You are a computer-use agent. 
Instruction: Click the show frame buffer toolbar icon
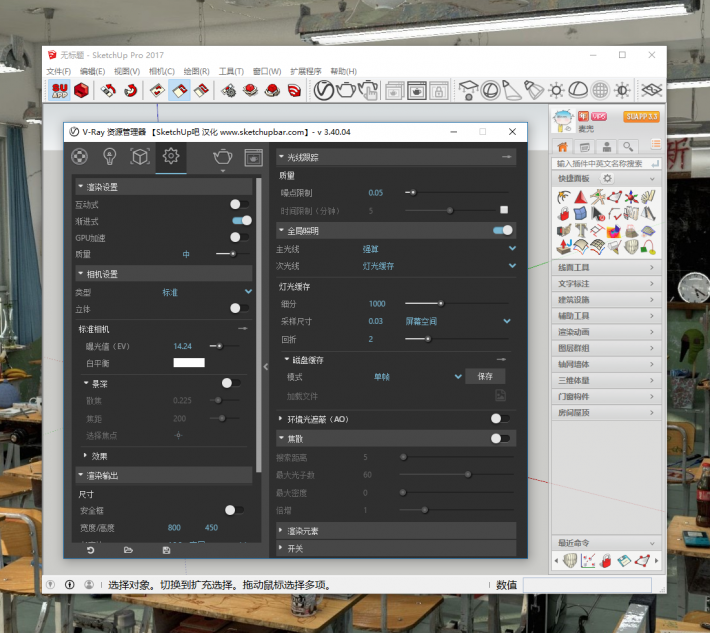417,91
